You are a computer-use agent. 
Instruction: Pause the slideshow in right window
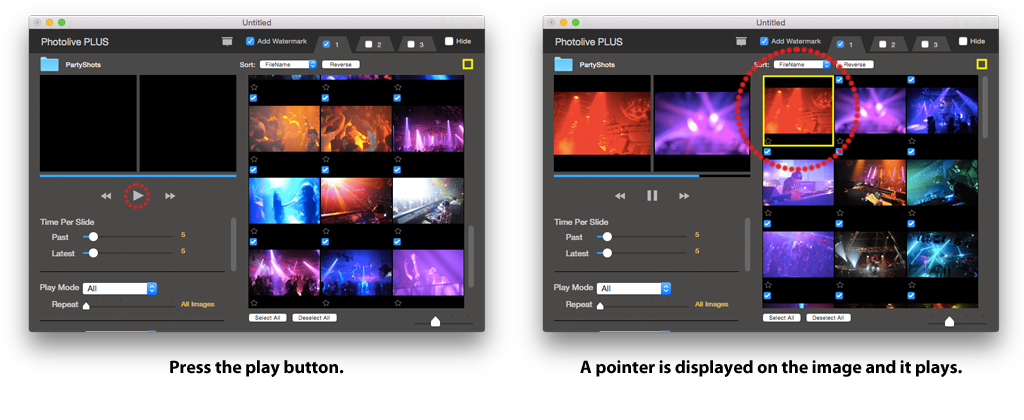pyautogui.click(x=652, y=195)
